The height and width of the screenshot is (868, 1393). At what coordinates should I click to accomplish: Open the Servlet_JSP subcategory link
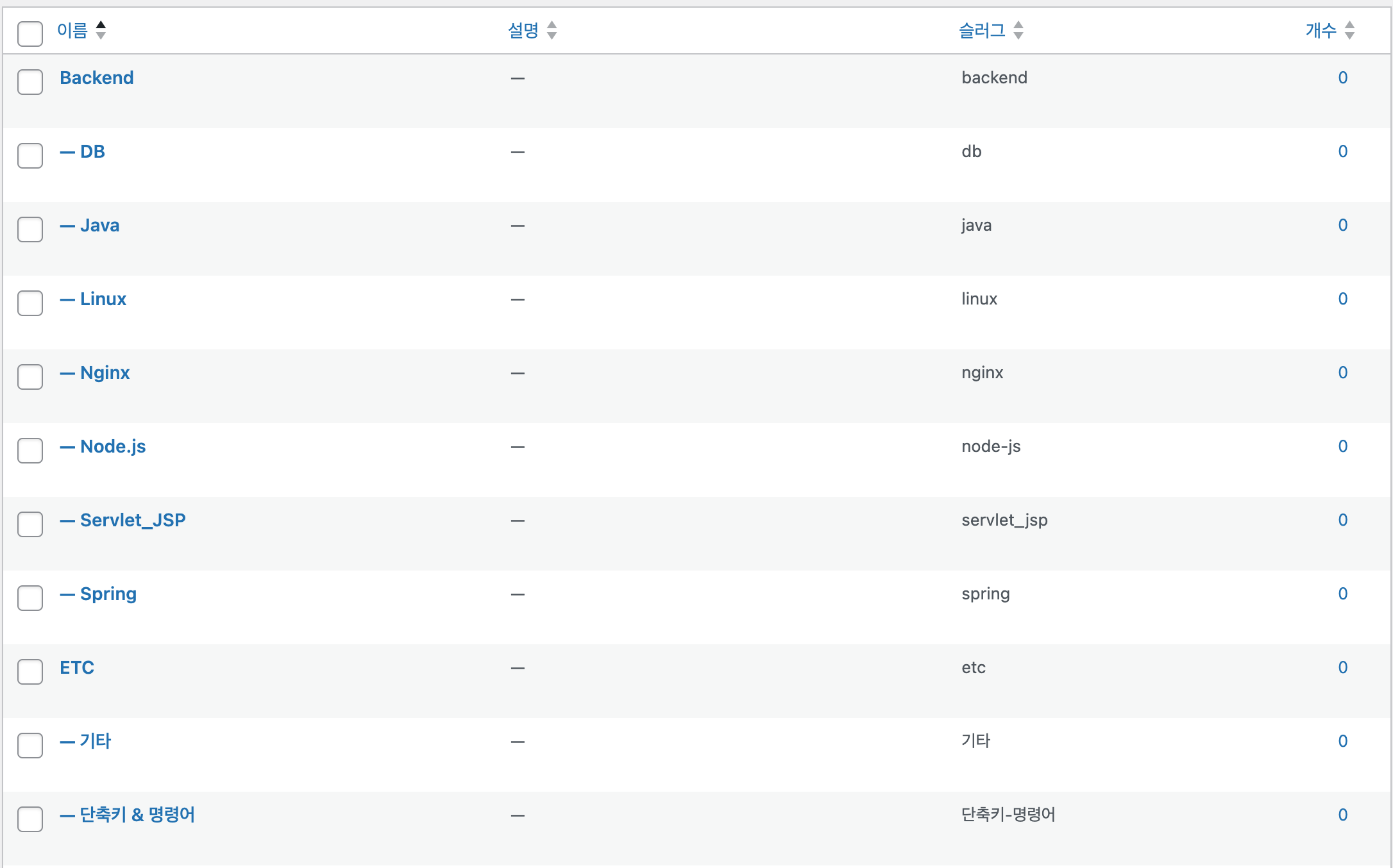pos(123,520)
